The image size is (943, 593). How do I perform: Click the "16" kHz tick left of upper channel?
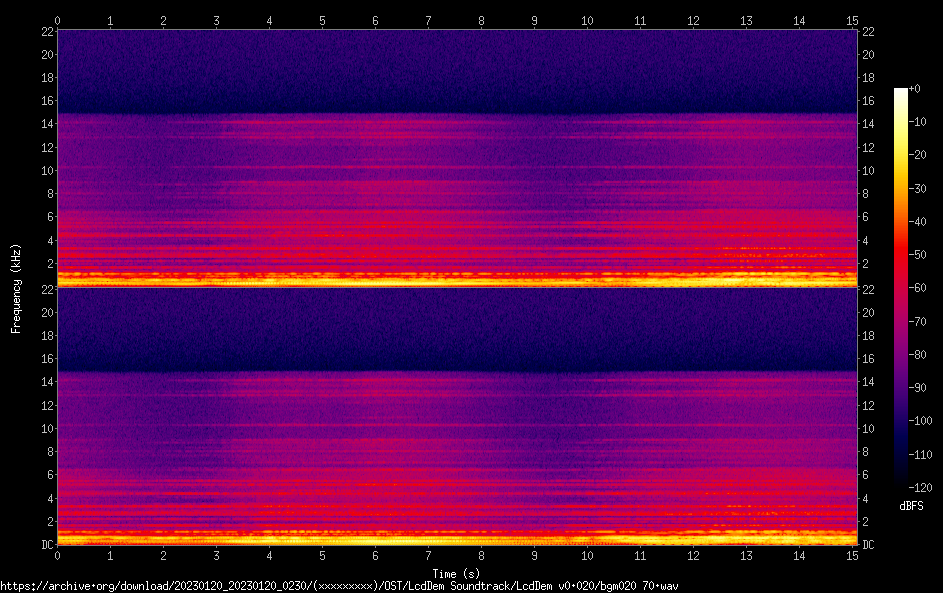[46, 101]
